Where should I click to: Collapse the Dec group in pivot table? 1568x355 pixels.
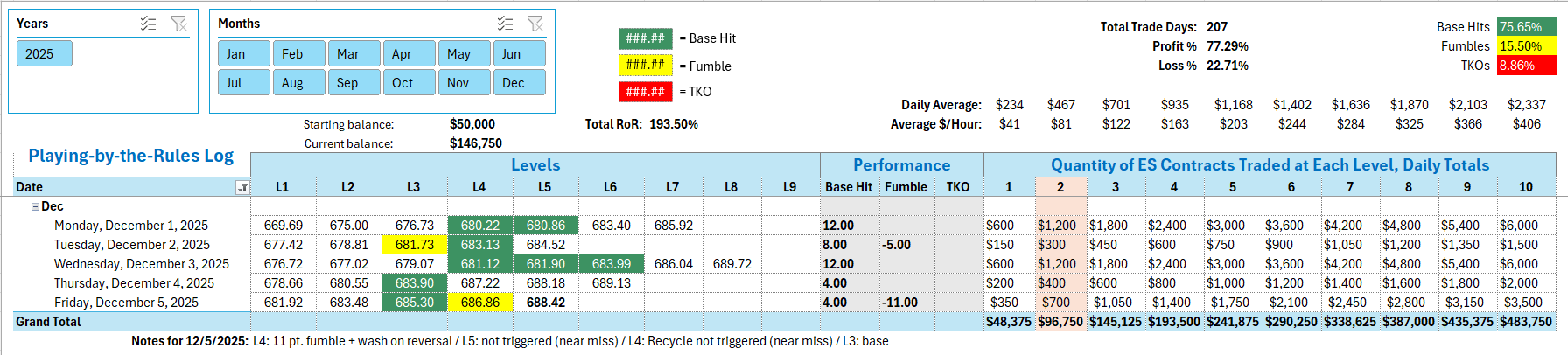[x=35, y=207]
